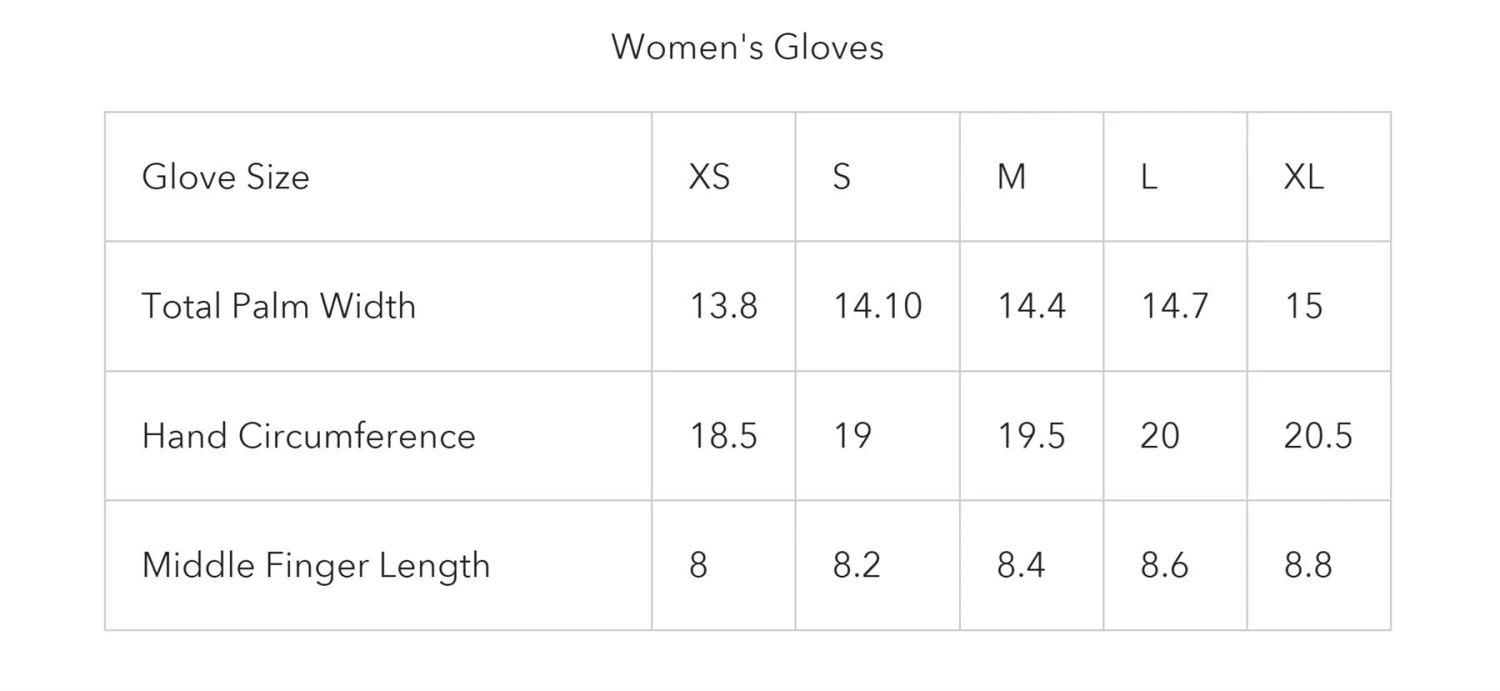Click the Women's Gloves title

pos(747,47)
